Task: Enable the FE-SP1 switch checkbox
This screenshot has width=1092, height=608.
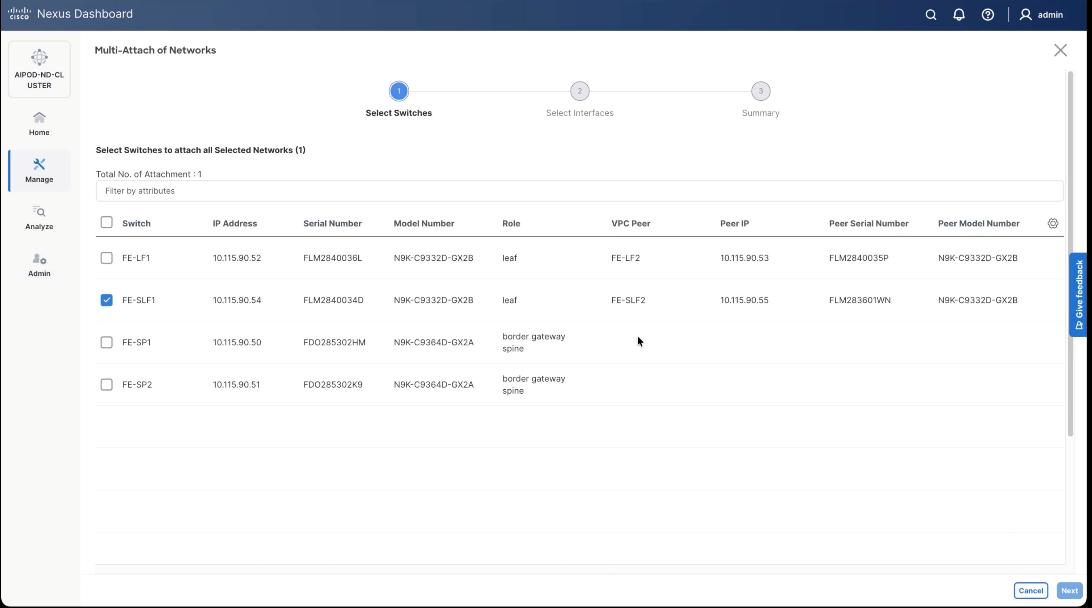Action: (x=107, y=342)
